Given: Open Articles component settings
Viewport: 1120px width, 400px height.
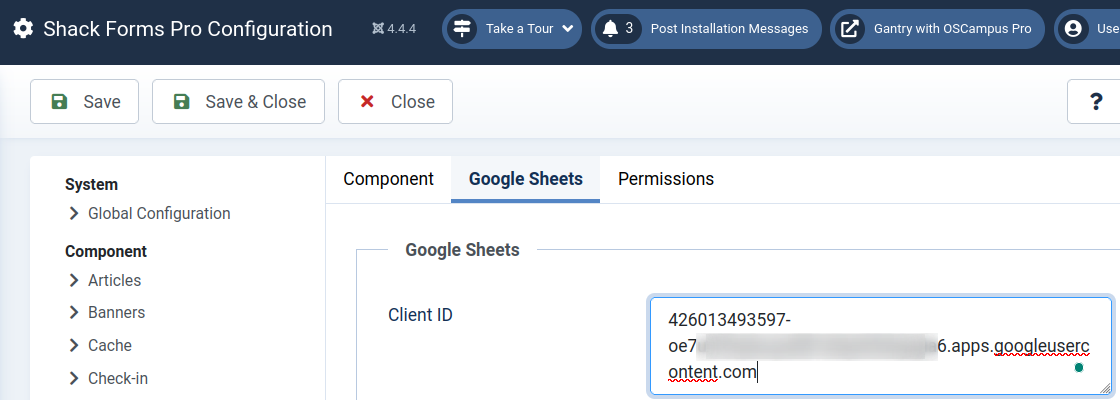Looking at the screenshot, I should tap(114, 281).
